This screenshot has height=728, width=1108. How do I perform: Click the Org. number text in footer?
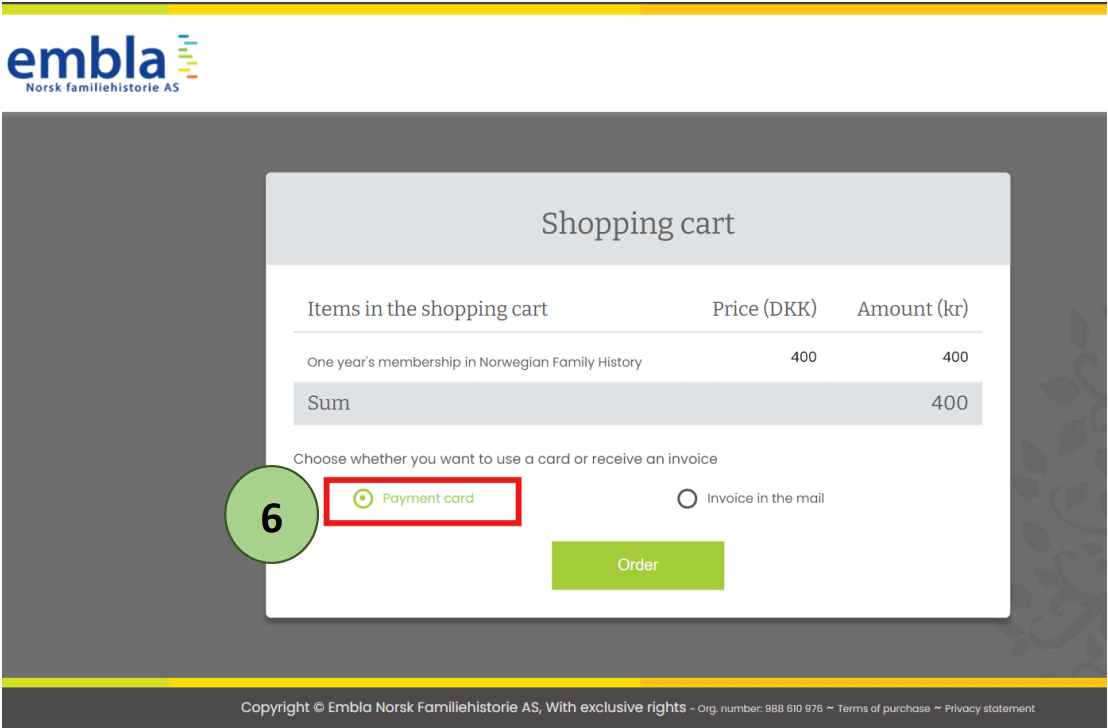tap(759, 709)
